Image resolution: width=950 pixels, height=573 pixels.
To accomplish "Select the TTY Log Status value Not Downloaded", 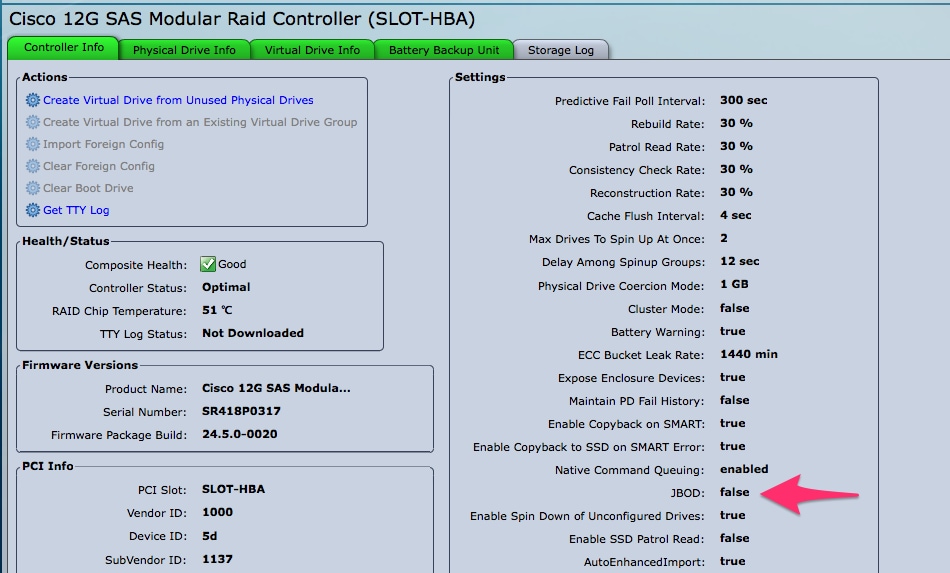I will [253, 333].
